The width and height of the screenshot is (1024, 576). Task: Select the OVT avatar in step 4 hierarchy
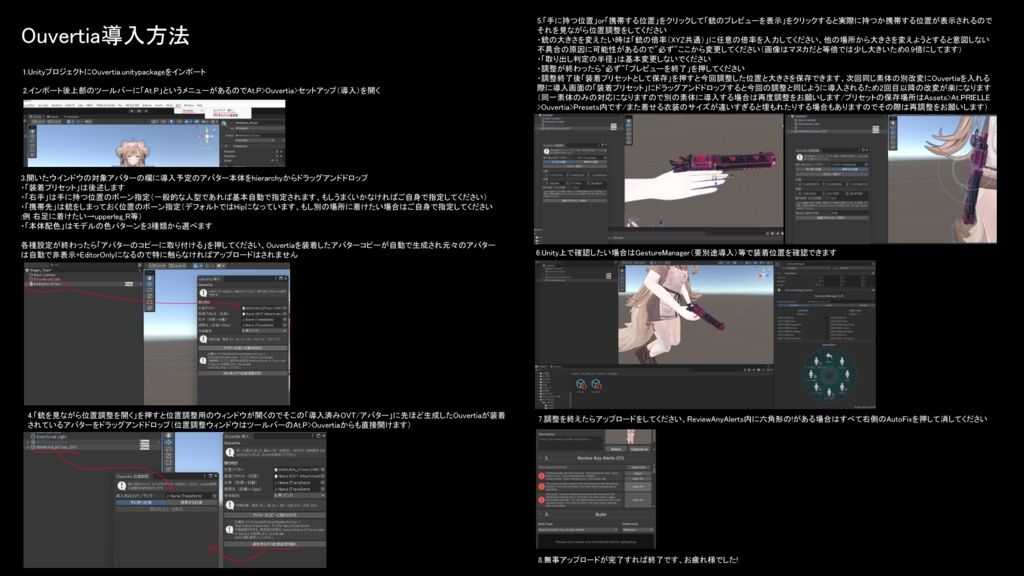[x=57, y=448]
